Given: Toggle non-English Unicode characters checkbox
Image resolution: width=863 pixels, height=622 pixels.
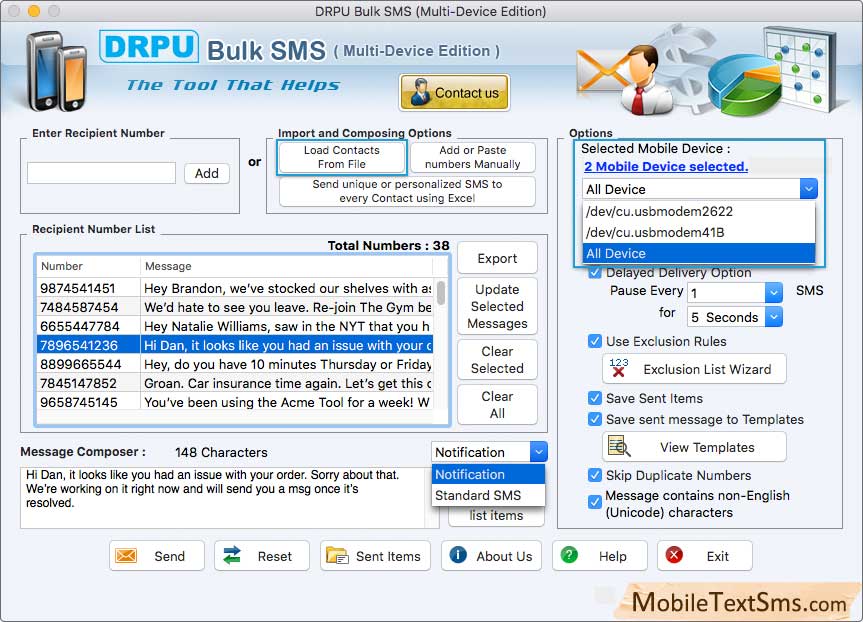Looking at the screenshot, I should (594, 502).
